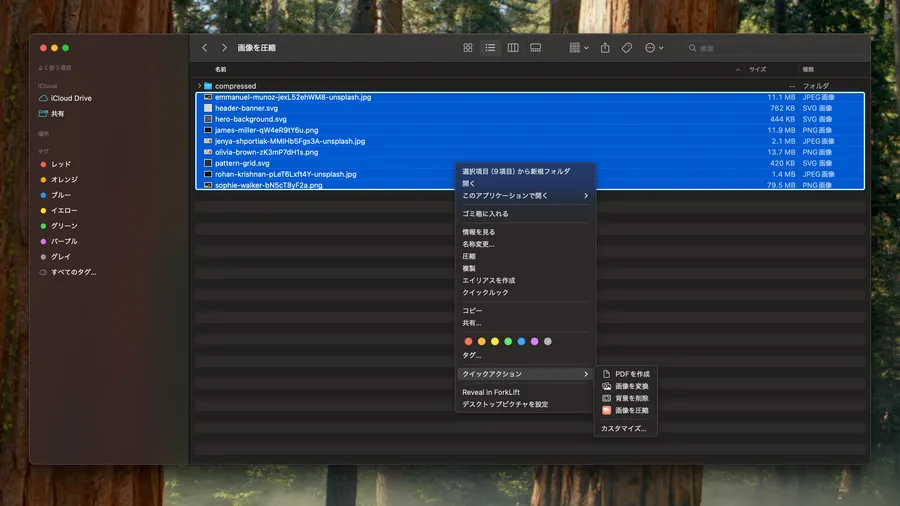Image resolution: width=900 pixels, height=506 pixels.
Task: Select header-banner.svg file
Action: [x=530, y=108]
